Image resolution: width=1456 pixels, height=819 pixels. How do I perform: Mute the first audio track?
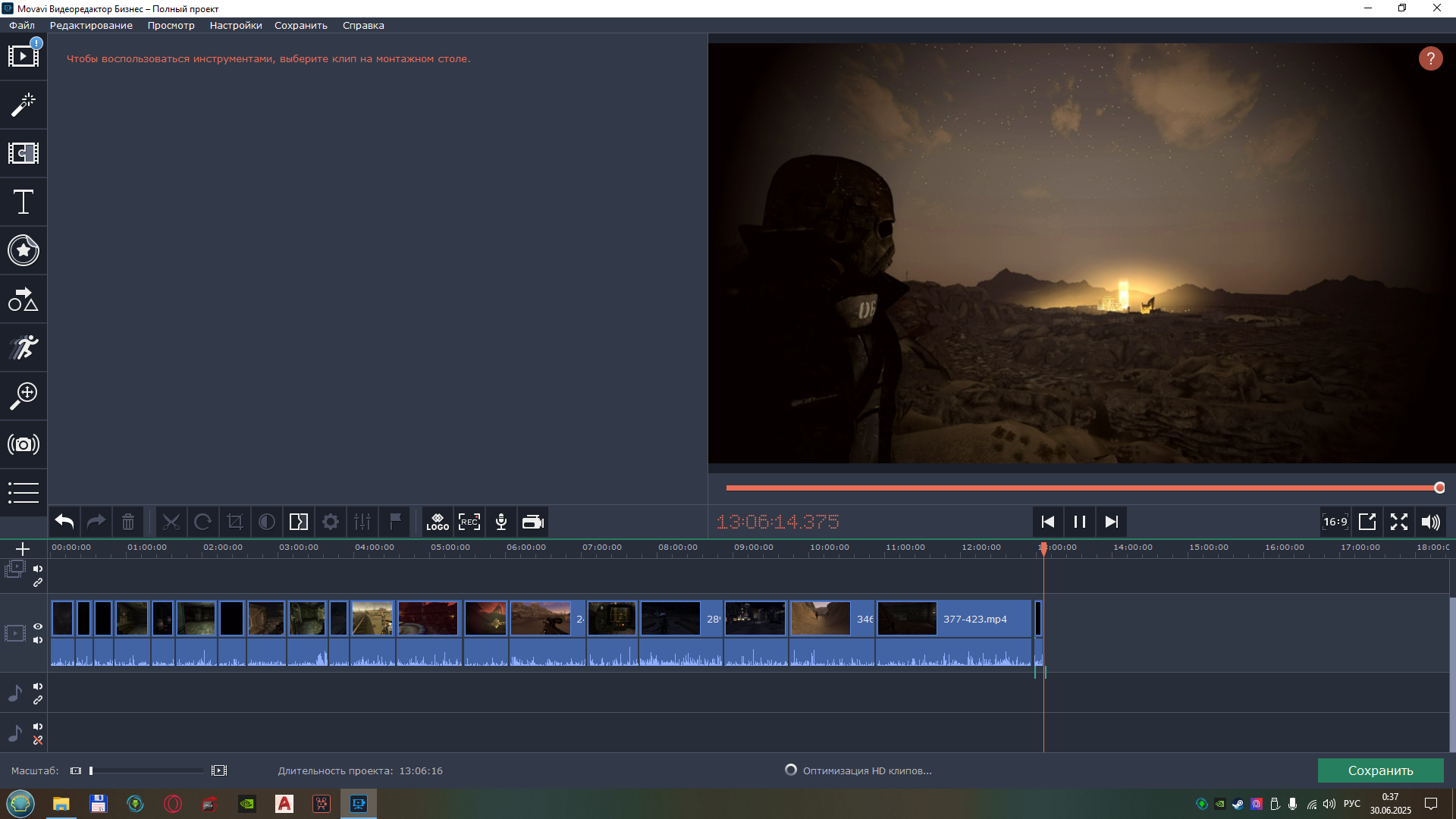(x=38, y=686)
